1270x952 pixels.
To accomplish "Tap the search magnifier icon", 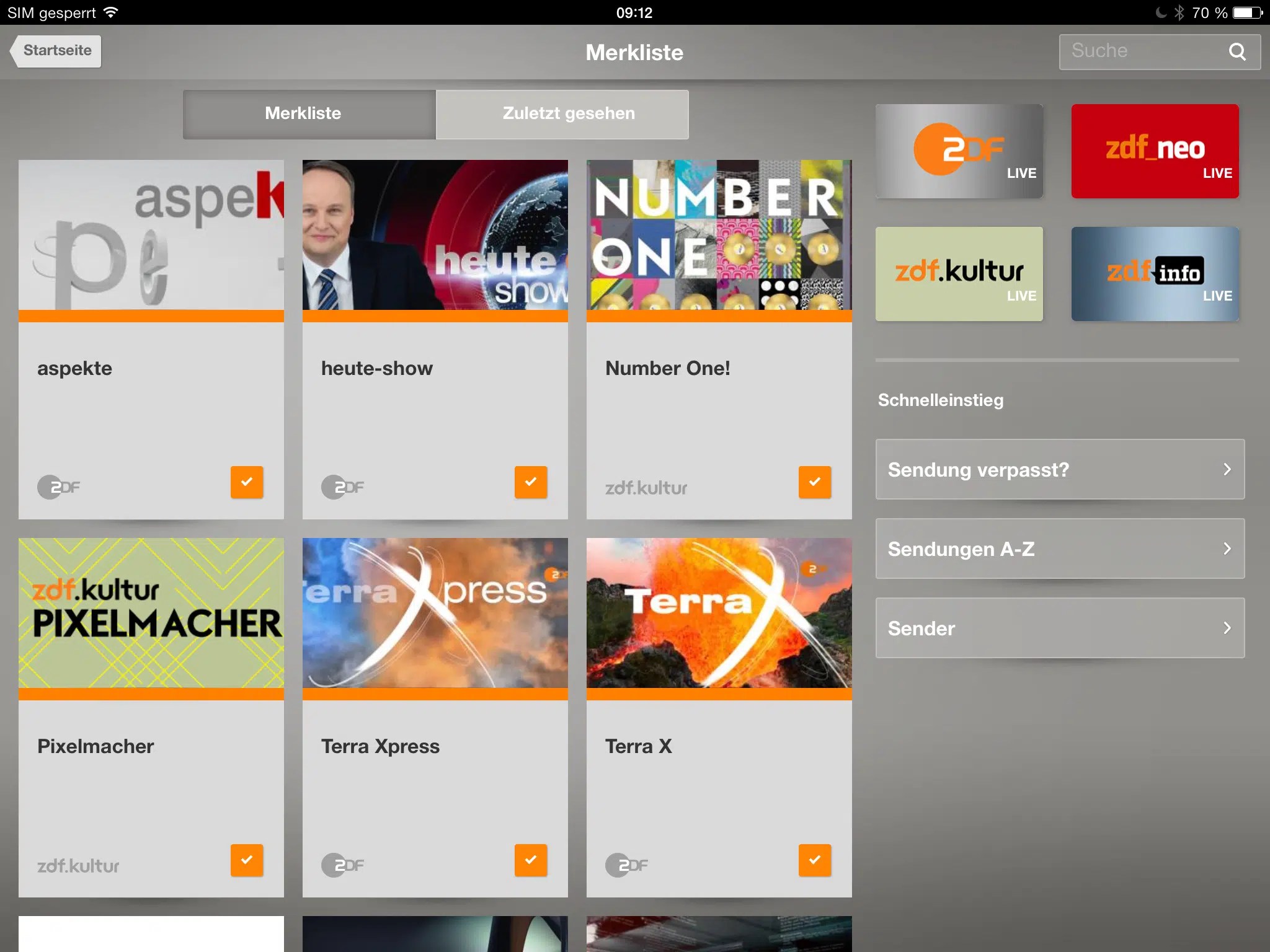I will pyautogui.click(x=1238, y=52).
